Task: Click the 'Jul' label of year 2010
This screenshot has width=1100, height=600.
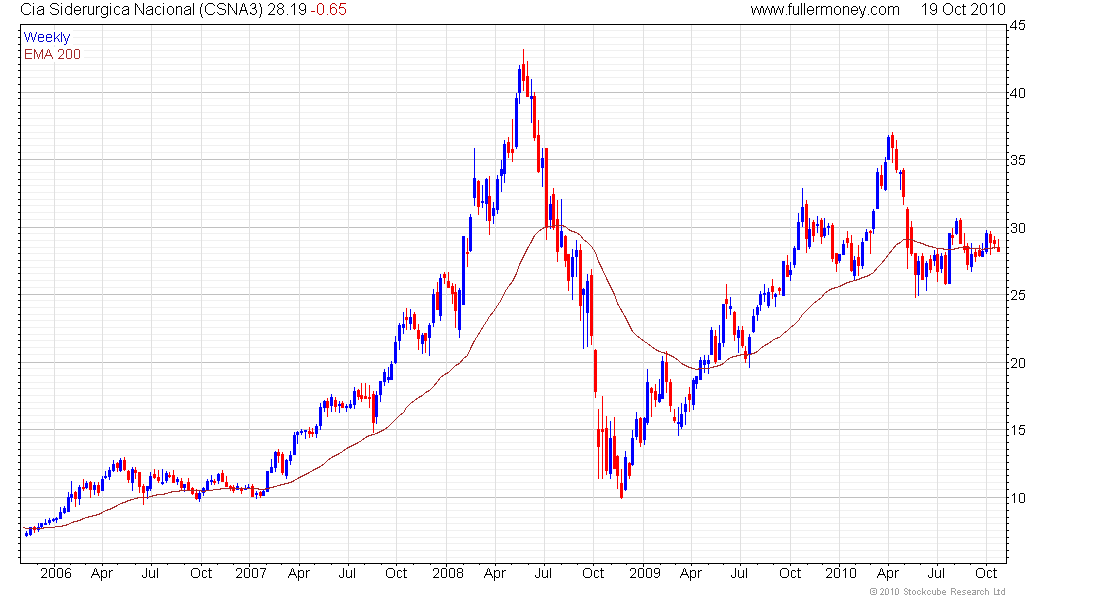Action: tap(937, 573)
